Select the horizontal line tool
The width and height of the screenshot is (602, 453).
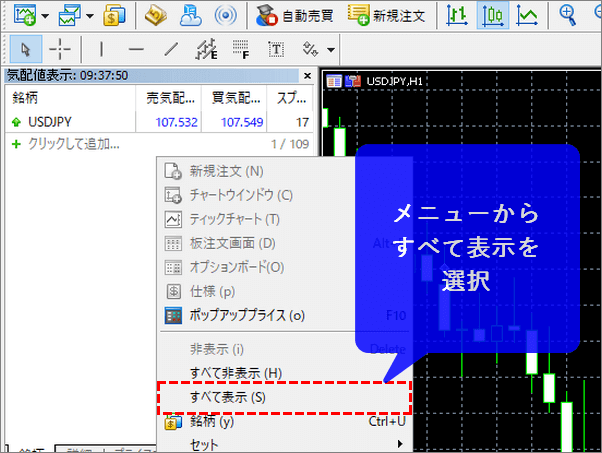tap(136, 49)
